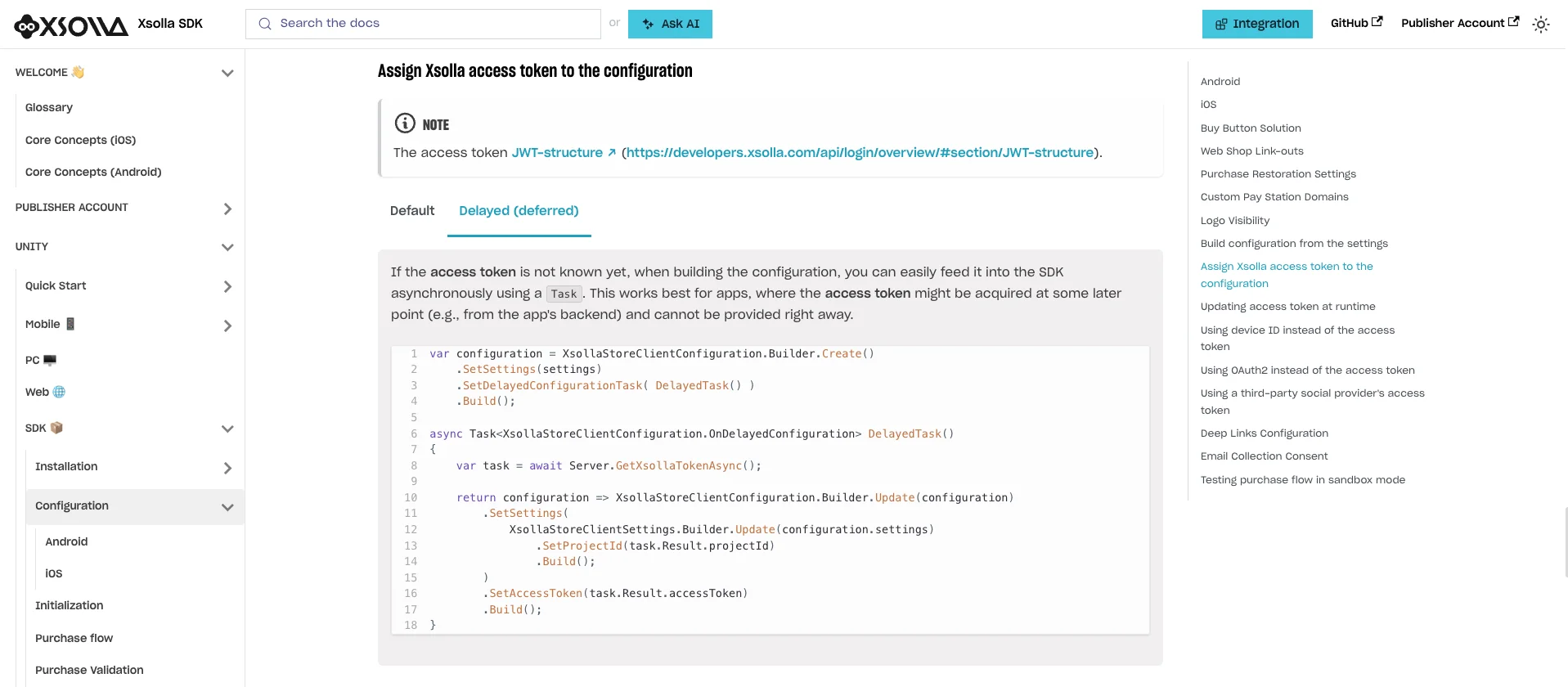Jump to Email Collection Consent section
Image resolution: width=1568 pixels, height=687 pixels.
click(1265, 456)
